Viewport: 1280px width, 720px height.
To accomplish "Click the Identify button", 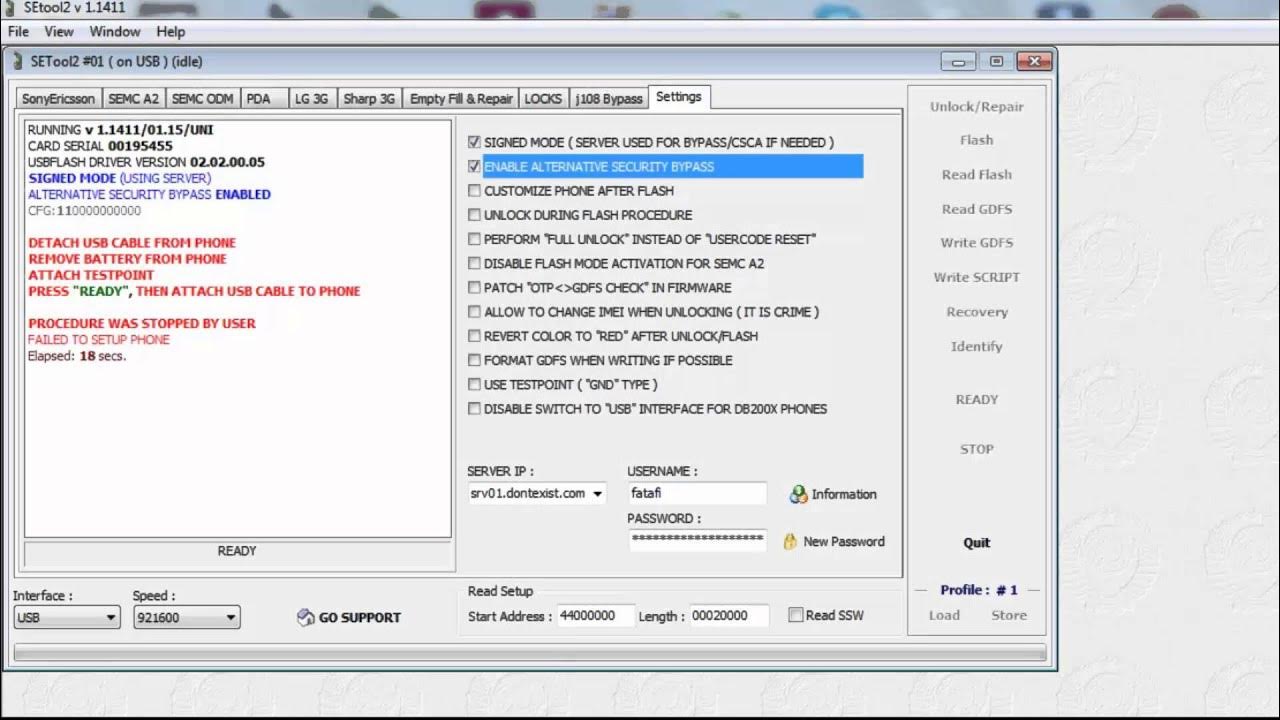I will 977,346.
